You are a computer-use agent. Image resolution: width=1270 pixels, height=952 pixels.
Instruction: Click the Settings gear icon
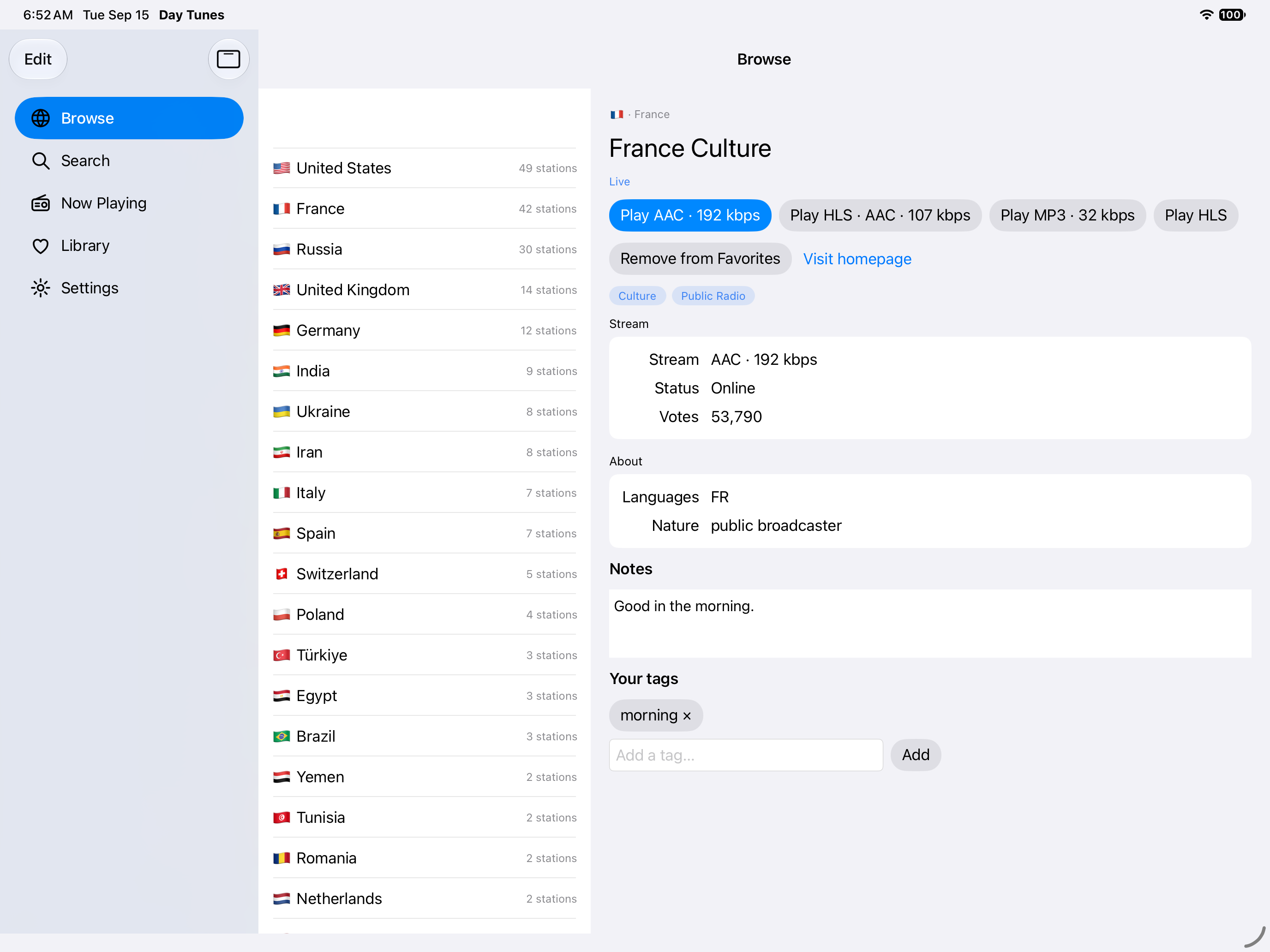click(40, 288)
